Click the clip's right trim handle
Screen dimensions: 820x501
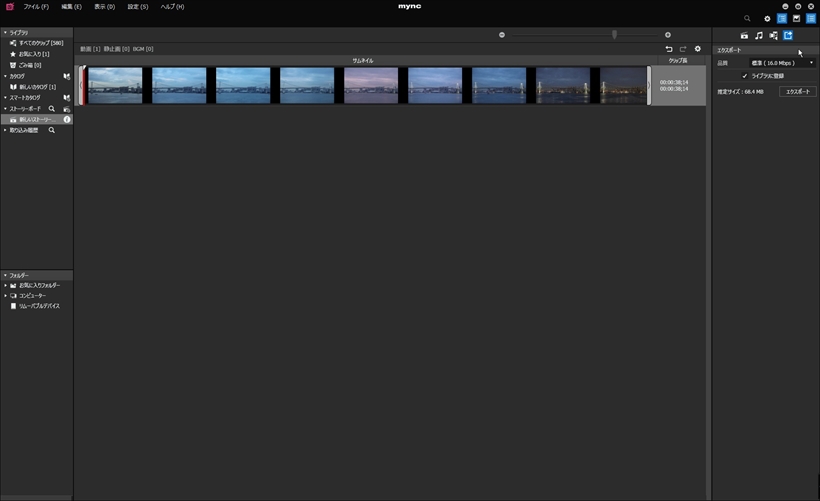pos(649,85)
